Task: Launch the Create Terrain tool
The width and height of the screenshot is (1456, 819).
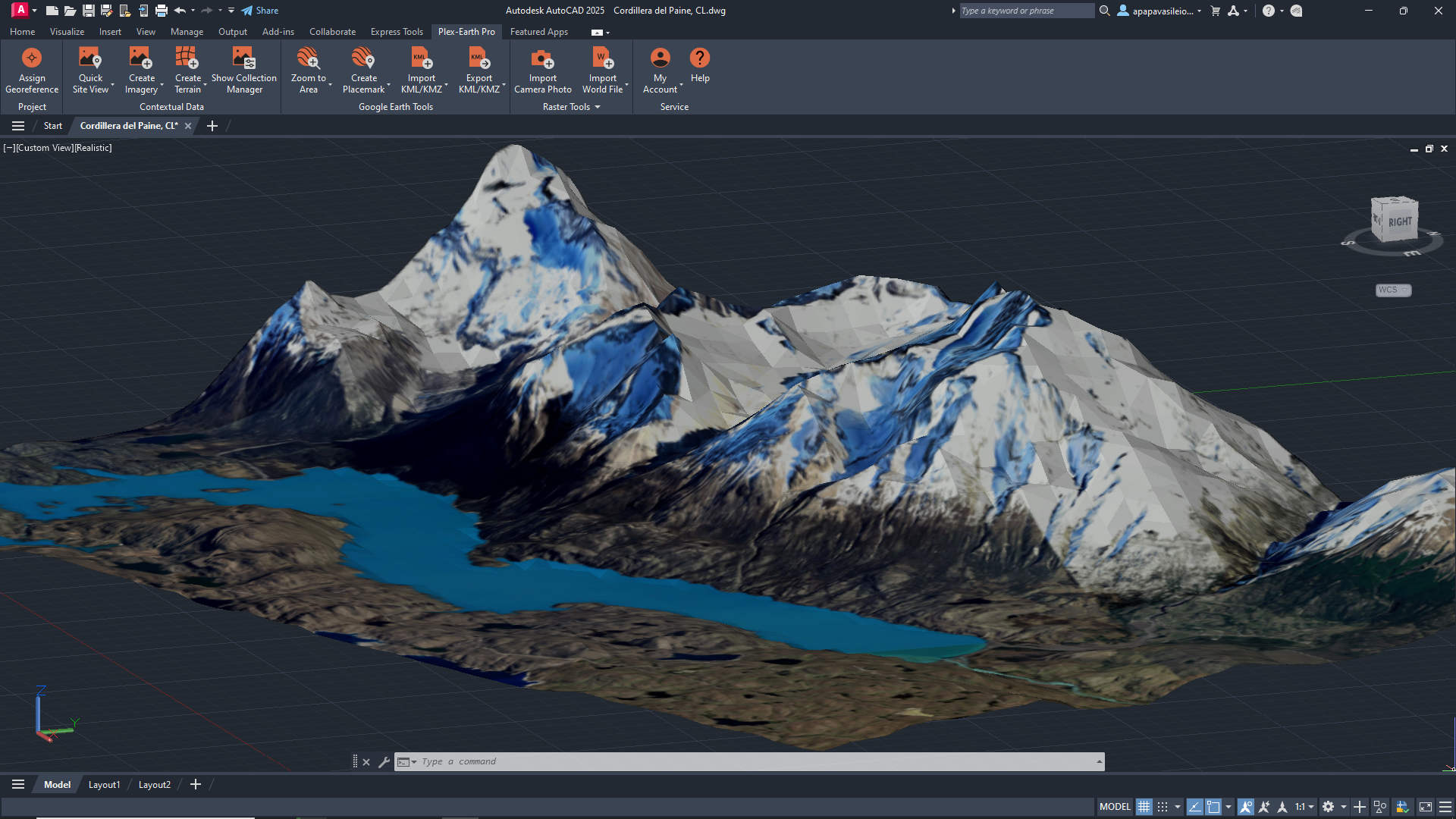Action: pyautogui.click(x=186, y=67)
